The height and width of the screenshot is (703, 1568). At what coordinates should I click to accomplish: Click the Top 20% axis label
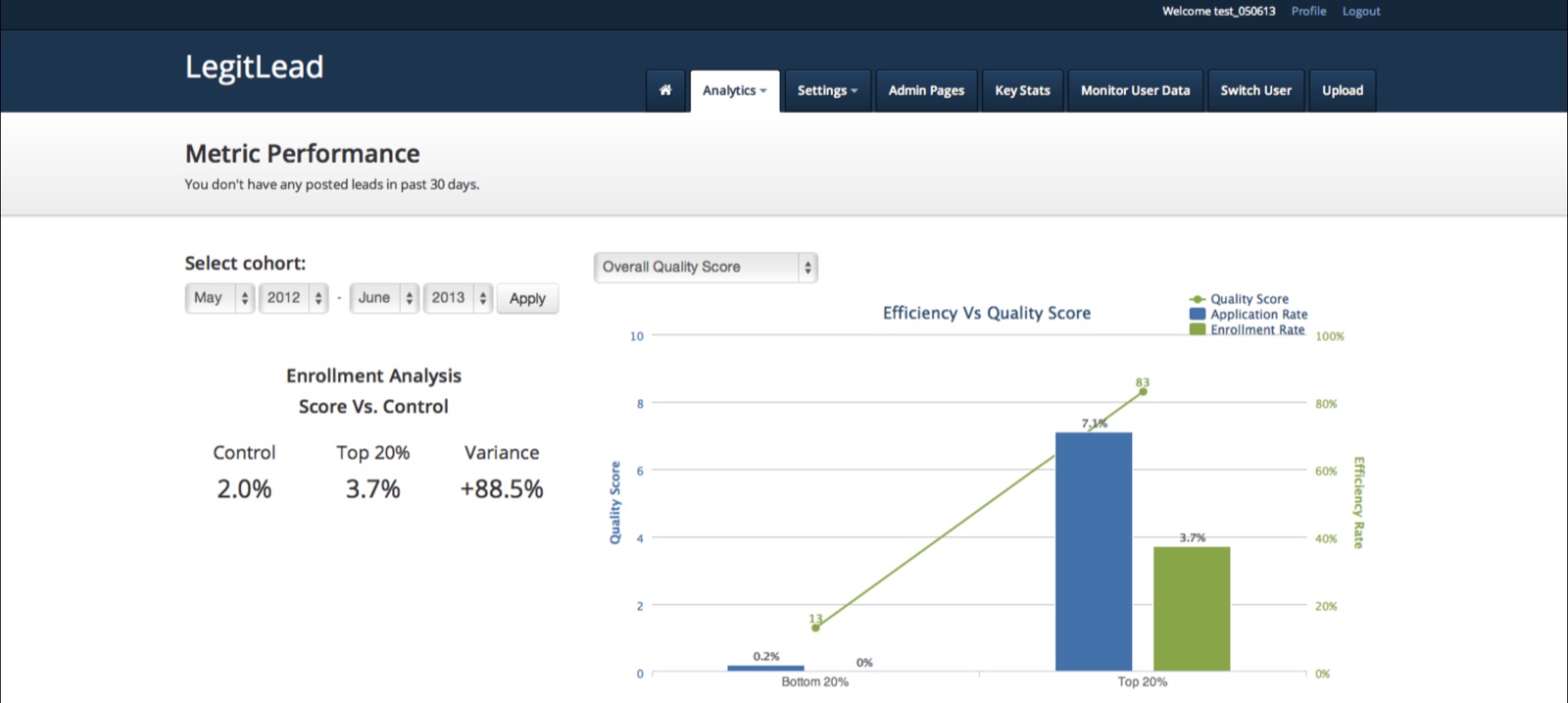[1143, 681]
